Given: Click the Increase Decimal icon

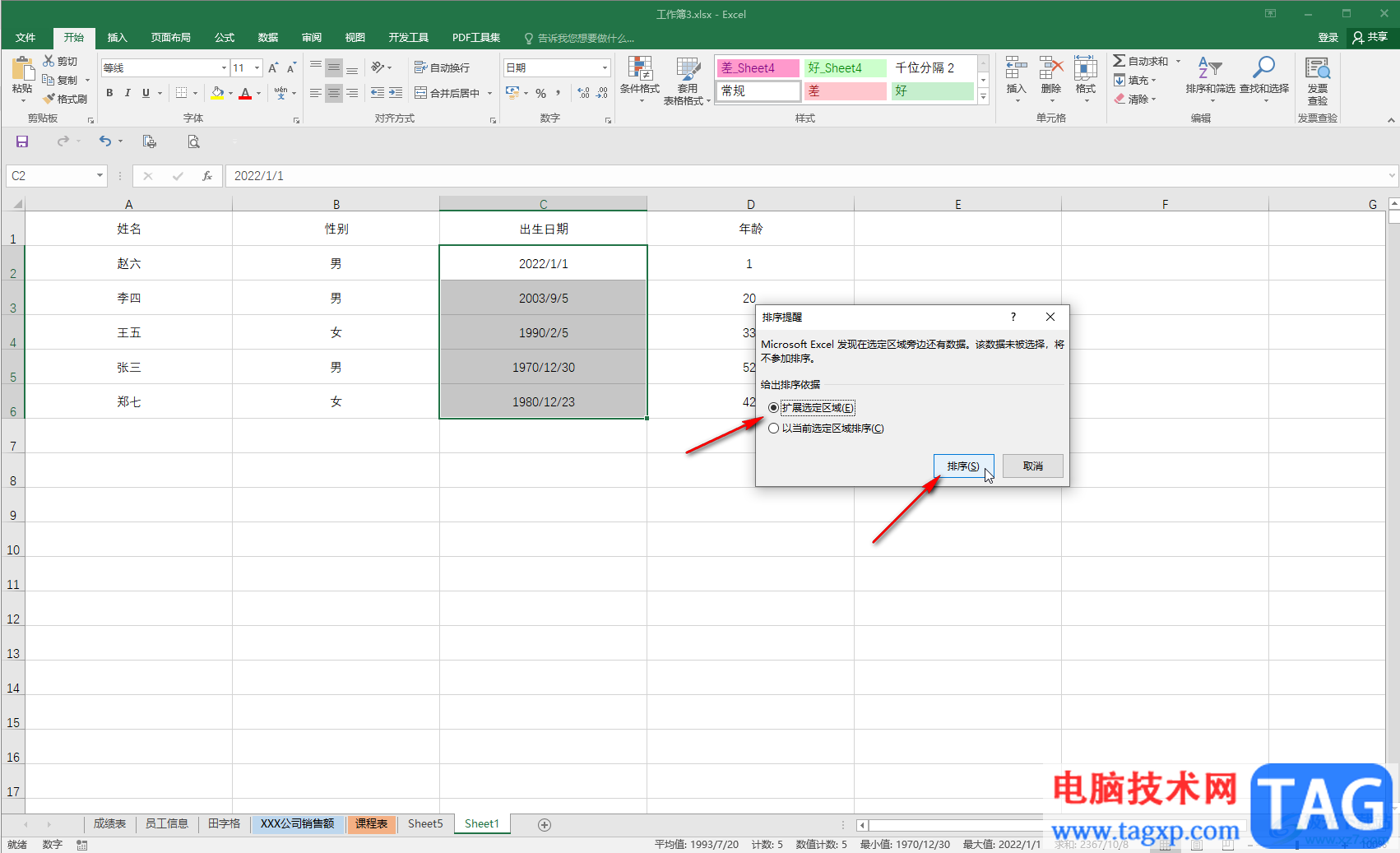Looking at the screenshot, I should click(x=583, y=93).
